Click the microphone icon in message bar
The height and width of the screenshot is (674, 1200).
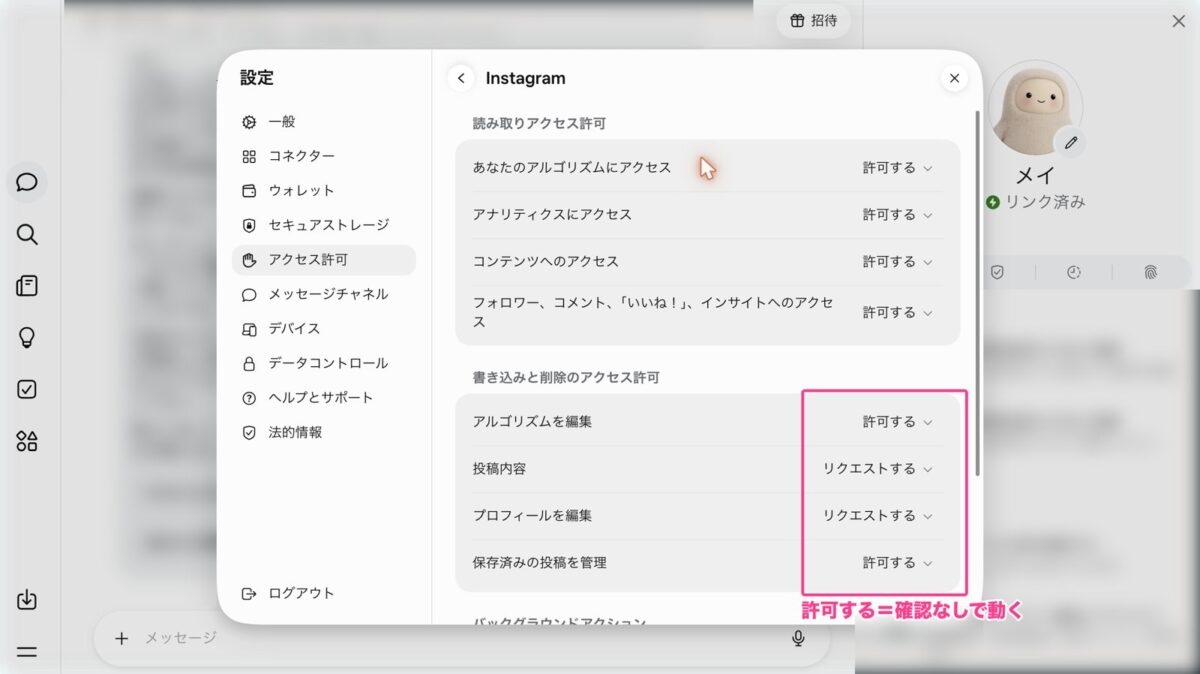798,638
